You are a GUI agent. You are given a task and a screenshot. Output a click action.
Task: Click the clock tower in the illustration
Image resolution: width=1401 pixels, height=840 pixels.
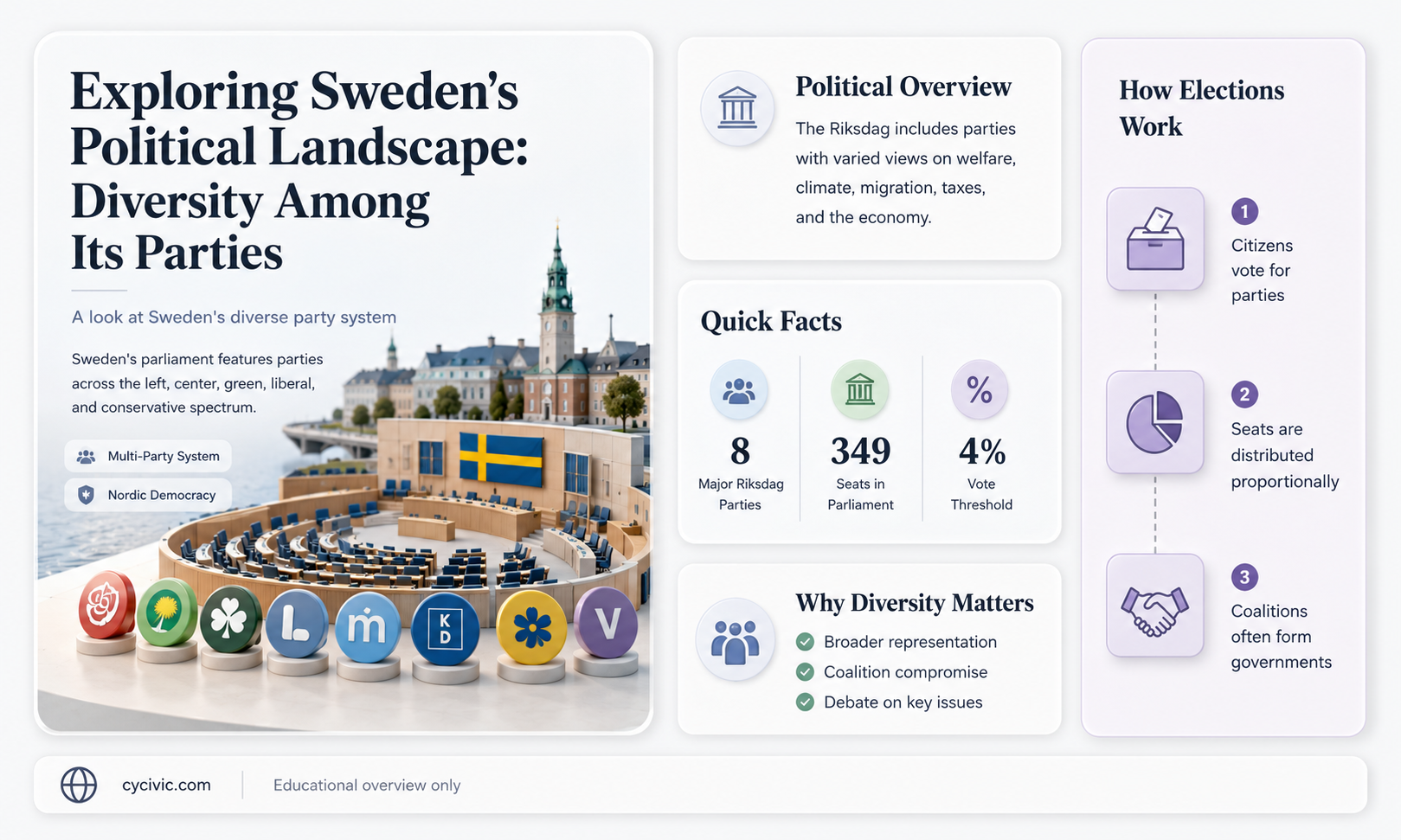[556, 320]
